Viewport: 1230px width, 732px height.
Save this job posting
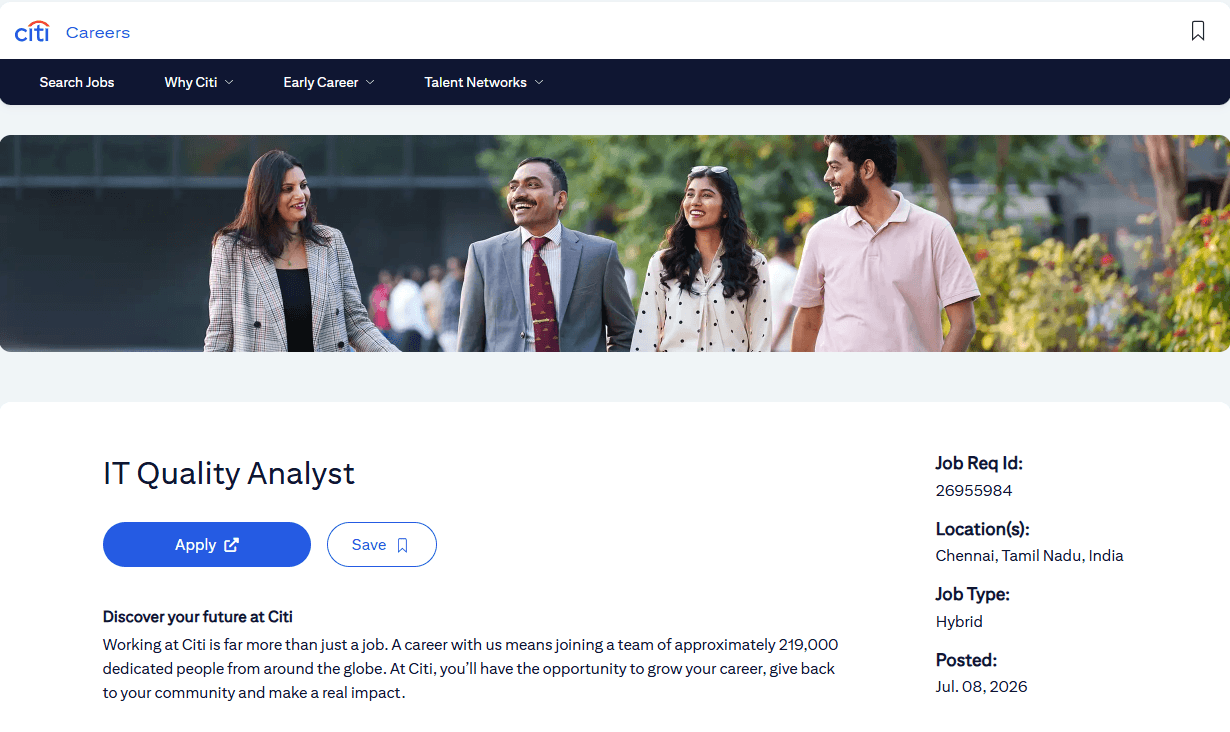[382, 545]
